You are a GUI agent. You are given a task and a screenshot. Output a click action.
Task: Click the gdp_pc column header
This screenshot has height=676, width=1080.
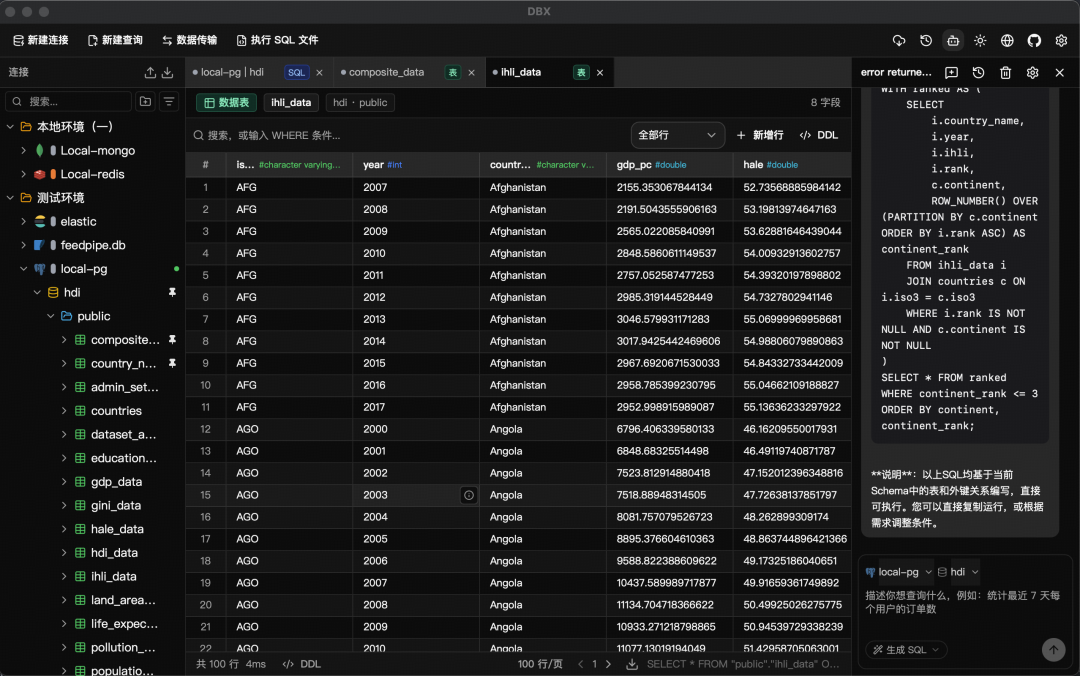[669, 165]
